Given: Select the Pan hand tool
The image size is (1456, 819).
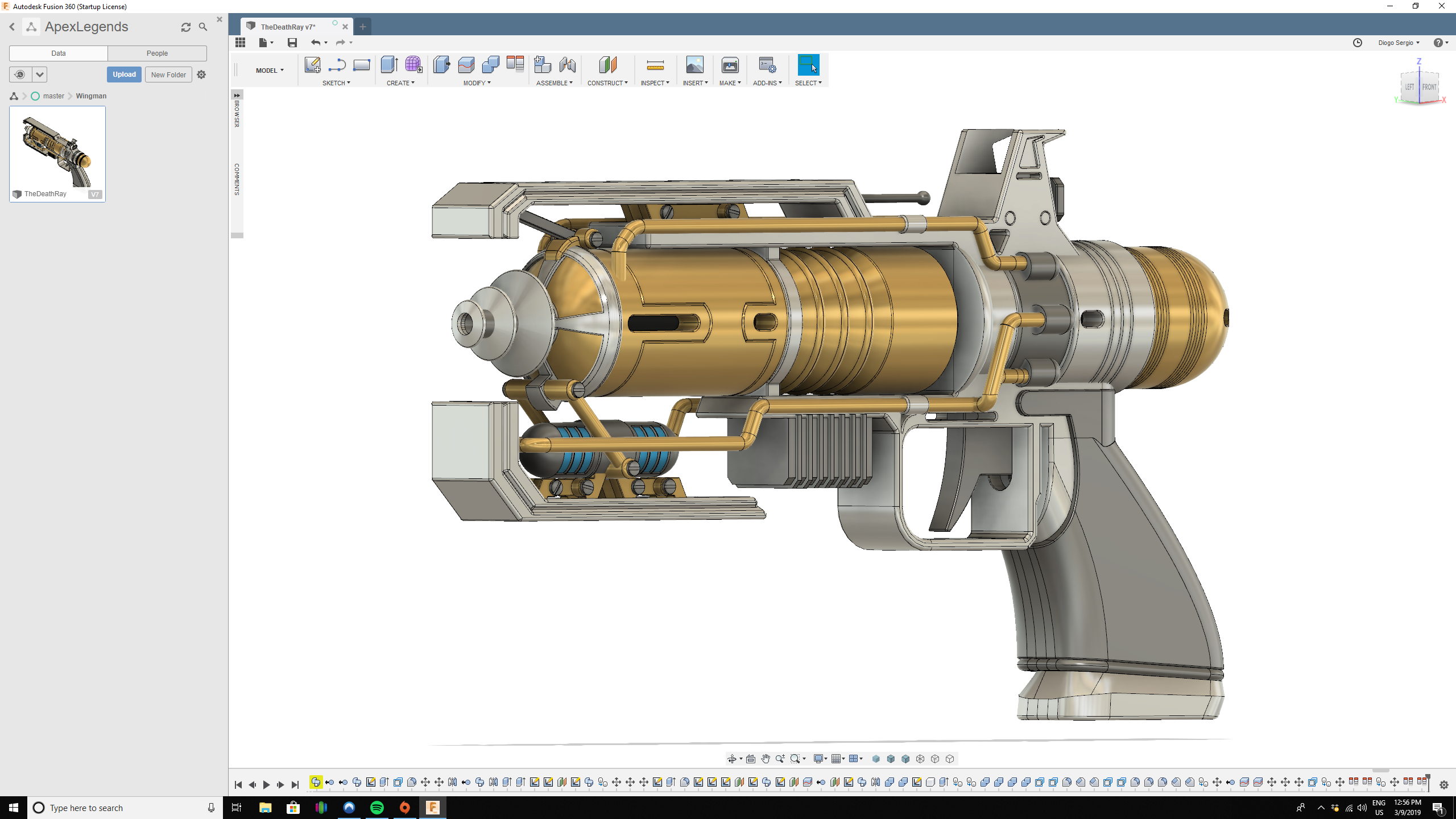Looking at the screenshot, I should pos(766,759).
